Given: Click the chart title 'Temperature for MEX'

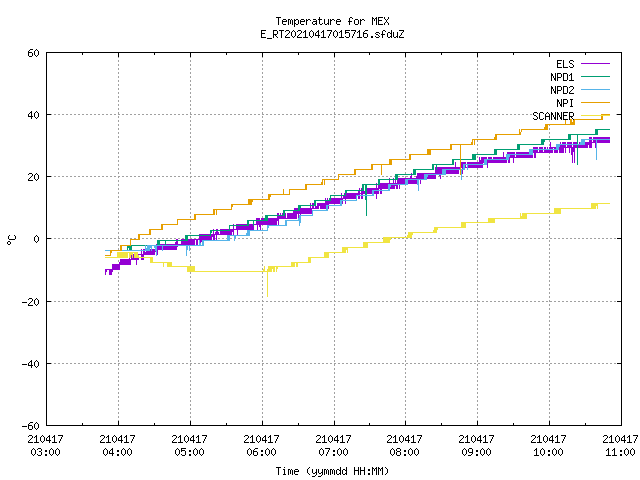Looking at the screenshot, I should [x=332, y=21].
